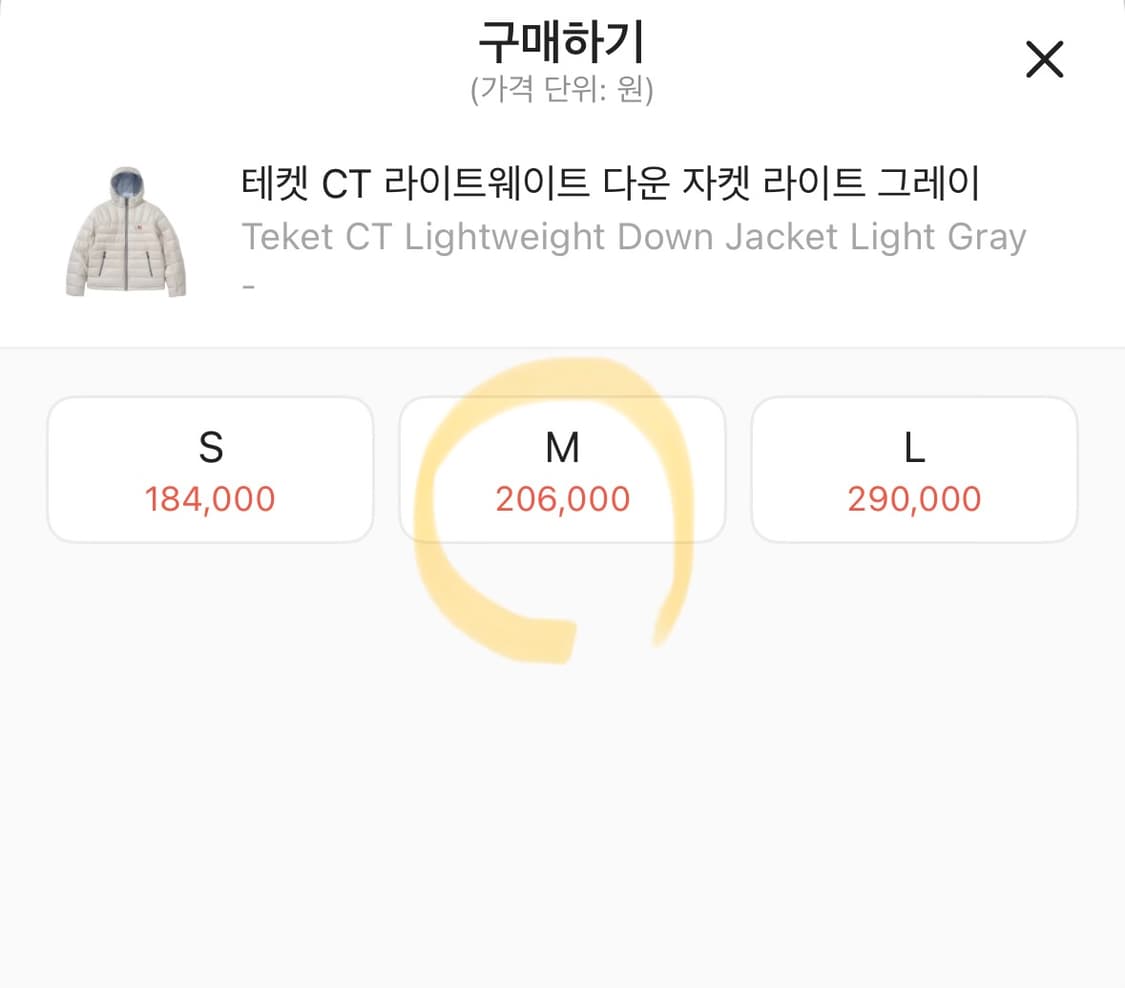Click the English product name link
The height and width of the screenshot is (988, 1125).
(634, 237)
